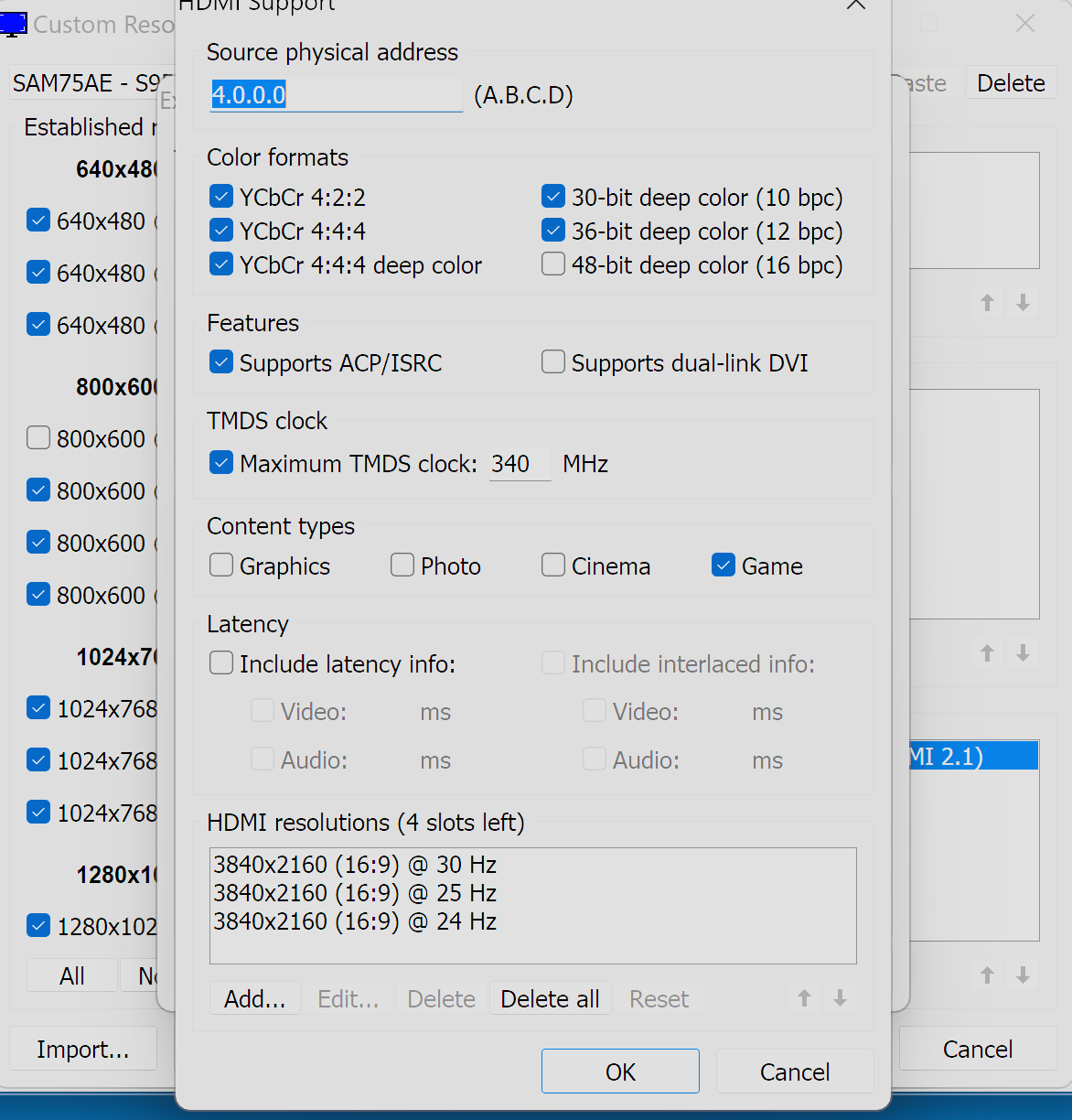
Task: Click the Source physical address field
Action: 336,95
